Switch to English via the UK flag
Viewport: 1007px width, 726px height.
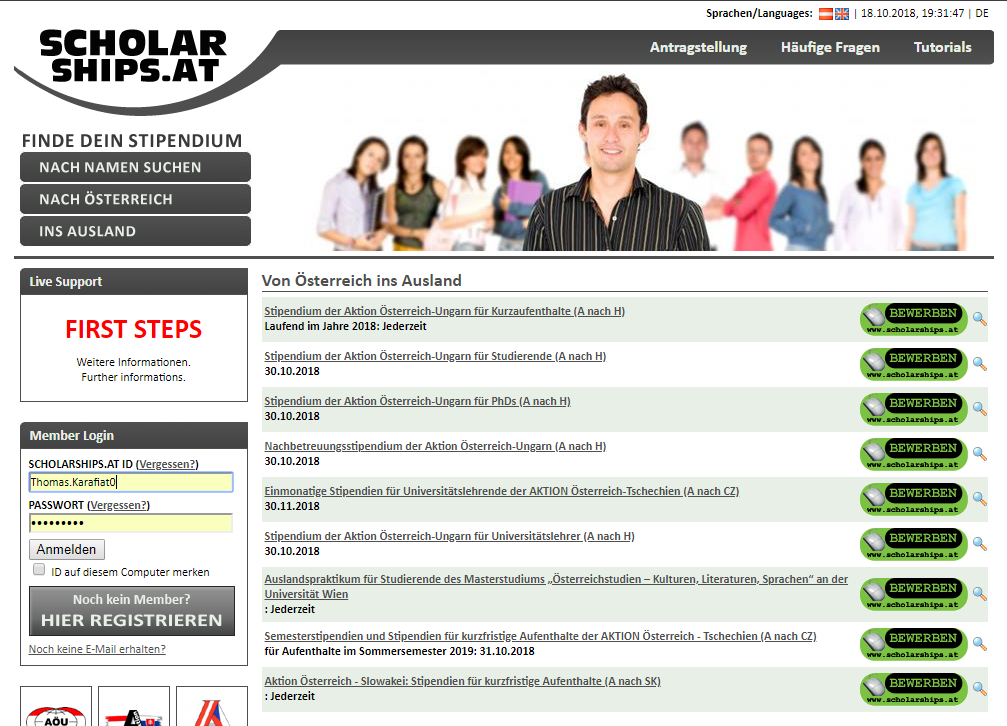click(x=842, y=14)
